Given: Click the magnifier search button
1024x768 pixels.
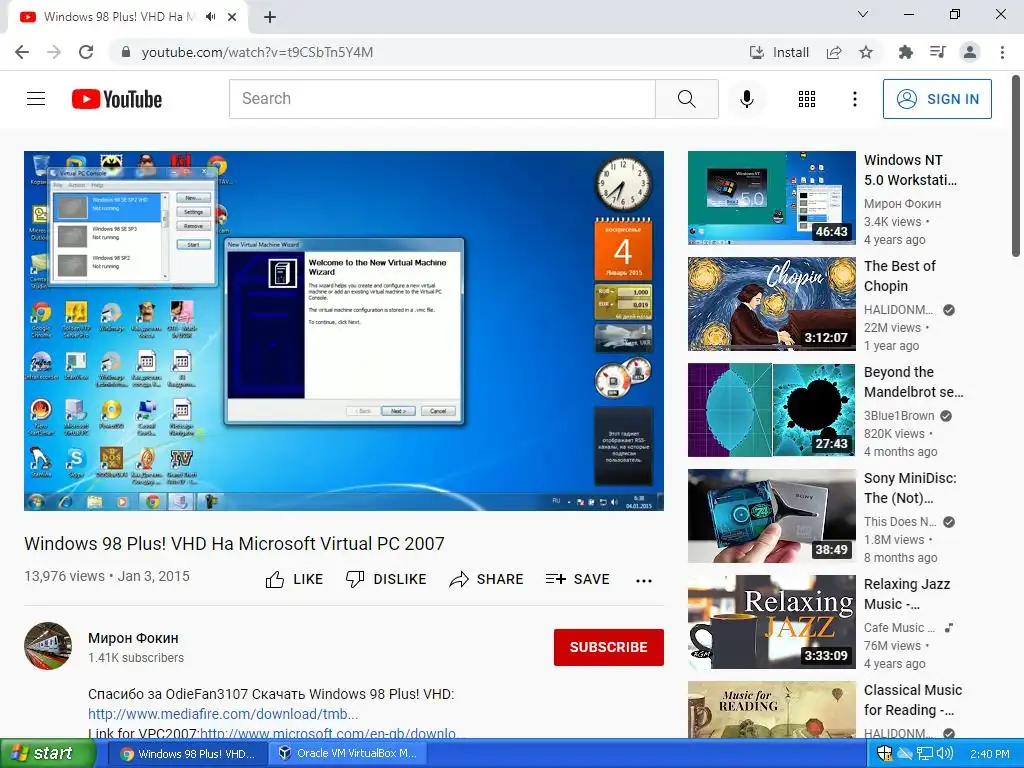Looking at the screenshot, I should point(686,99).
